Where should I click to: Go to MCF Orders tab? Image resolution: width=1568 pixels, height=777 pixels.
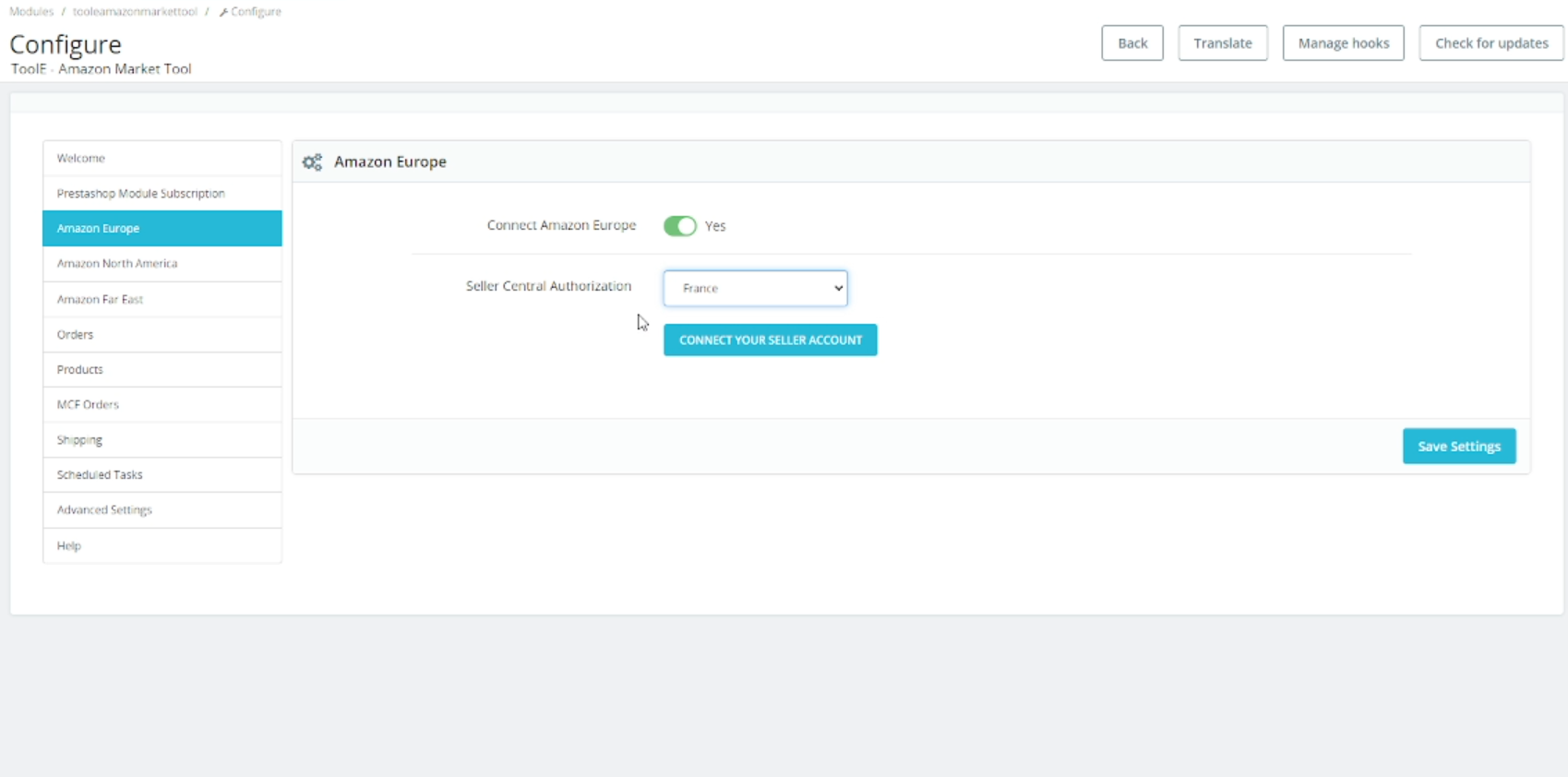coord(162,404)
